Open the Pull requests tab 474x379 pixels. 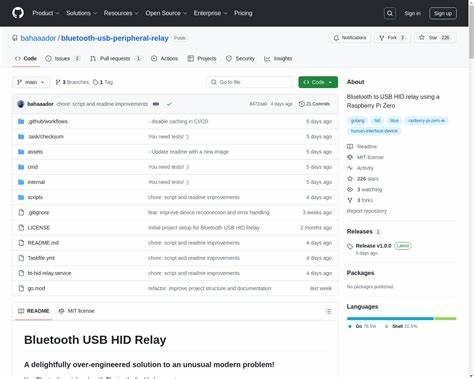click(115, 58)
